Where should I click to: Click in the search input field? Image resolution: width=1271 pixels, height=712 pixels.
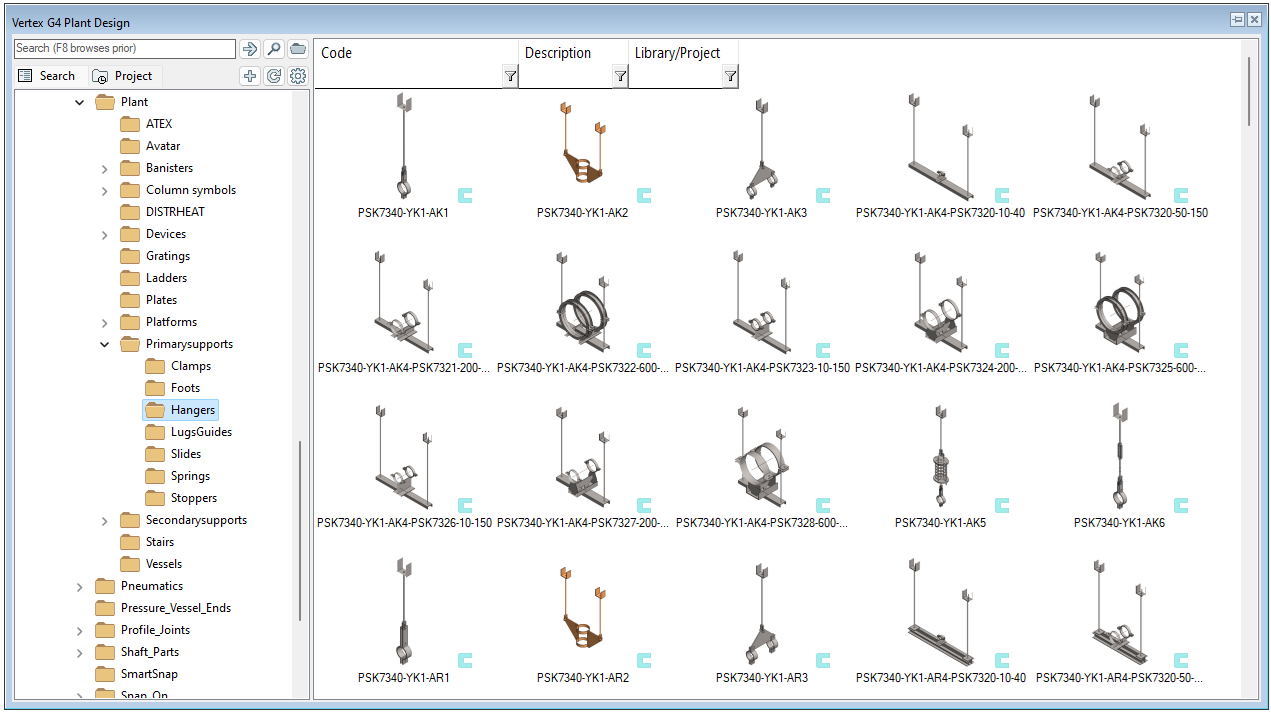pyautogui.click(x=124, y=48)
